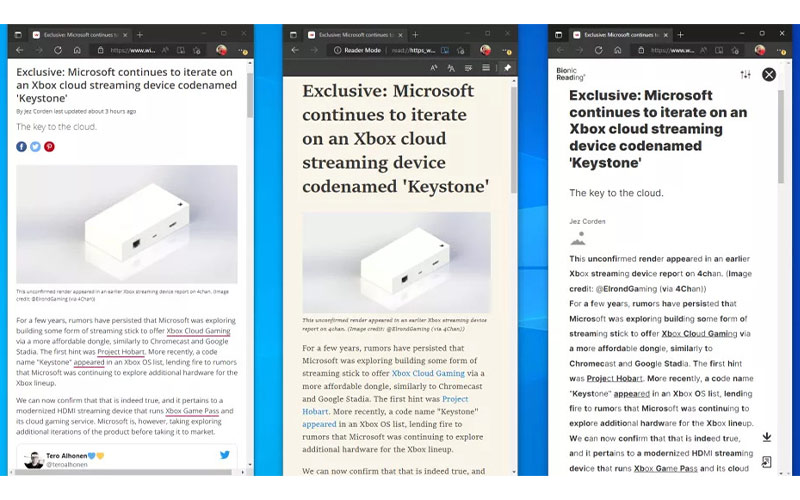Click the device render image in Reader Mode
The height and width of the screenshot is (500, 800).
(396, 262)
